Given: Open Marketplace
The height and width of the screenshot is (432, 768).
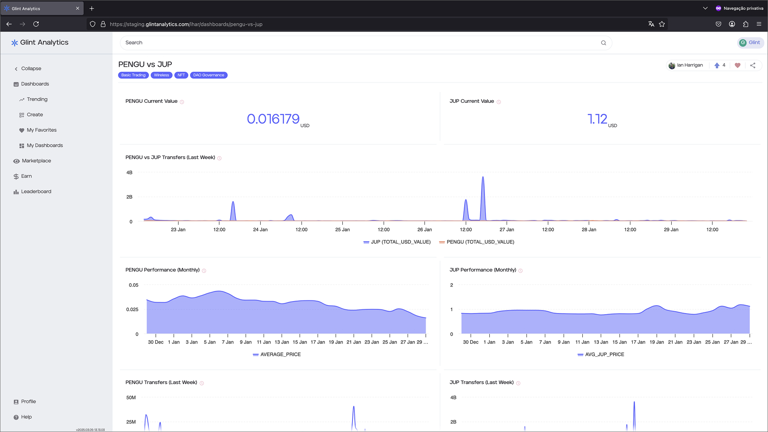Looking at the screenshot, I should [32, 161].
